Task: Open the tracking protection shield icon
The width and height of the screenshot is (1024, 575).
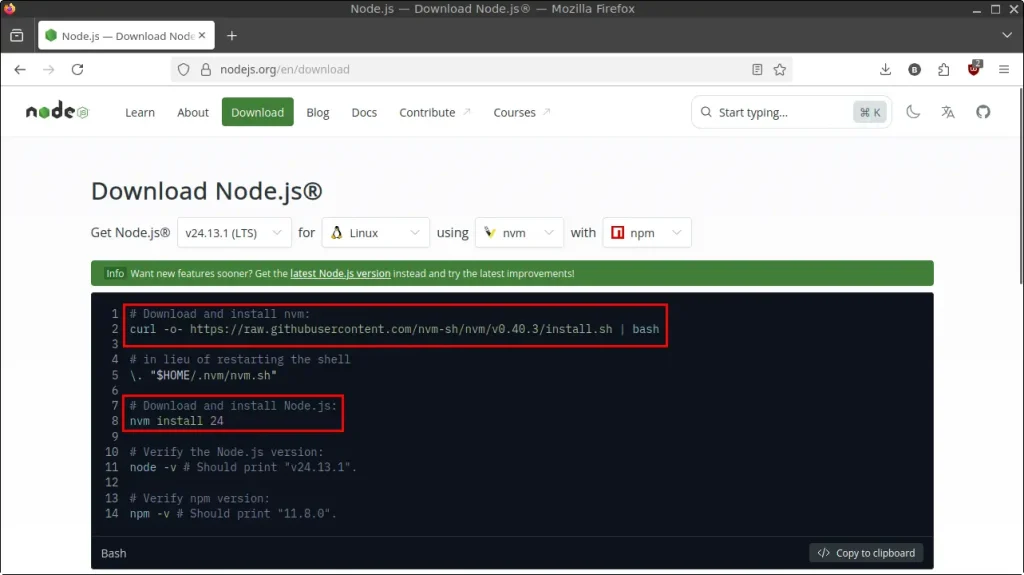Action: 184,69
